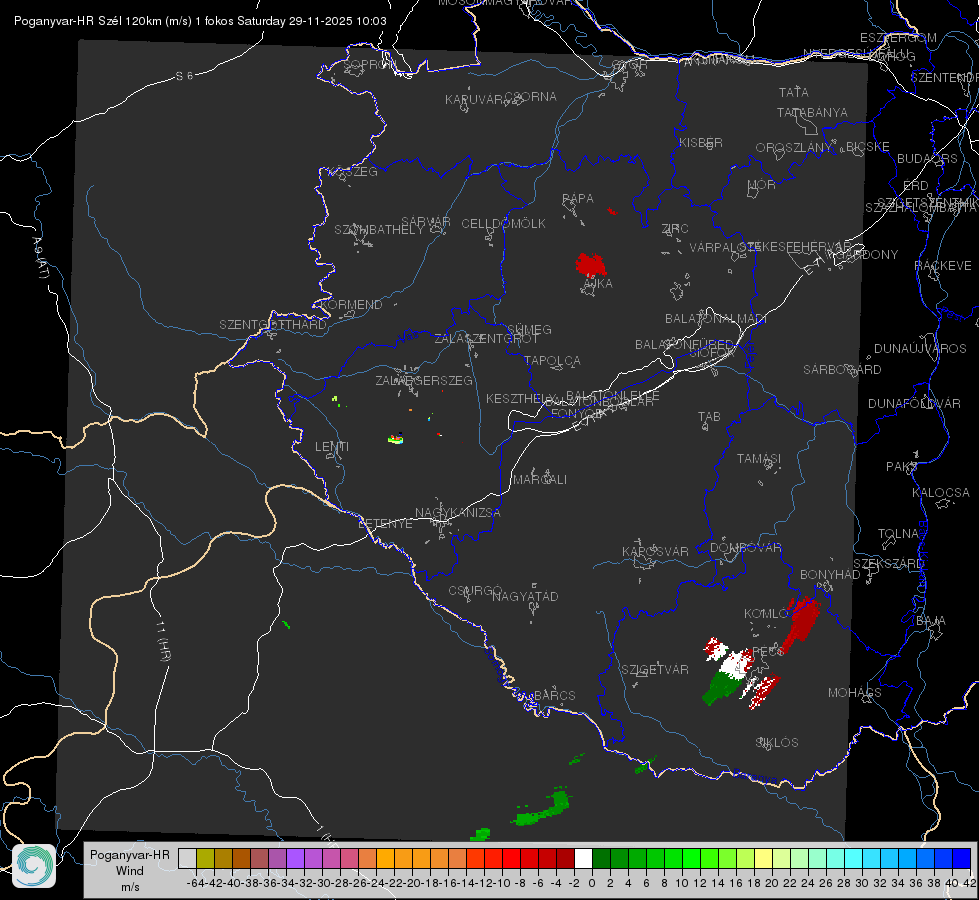Click the DOMBÓVÁR city label
Viewport: 979px width, 900px height.
[x=745, y=547]
